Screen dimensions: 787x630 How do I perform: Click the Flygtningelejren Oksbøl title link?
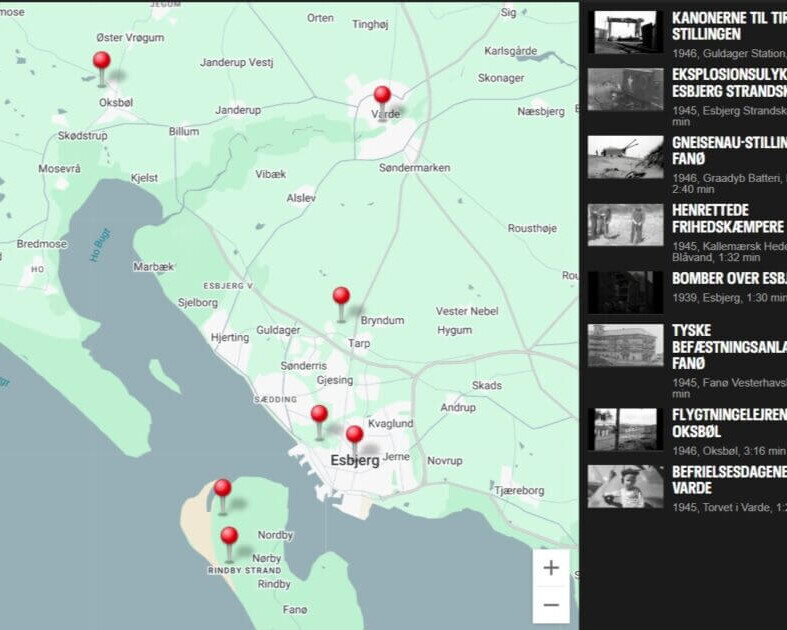[728, 422]
